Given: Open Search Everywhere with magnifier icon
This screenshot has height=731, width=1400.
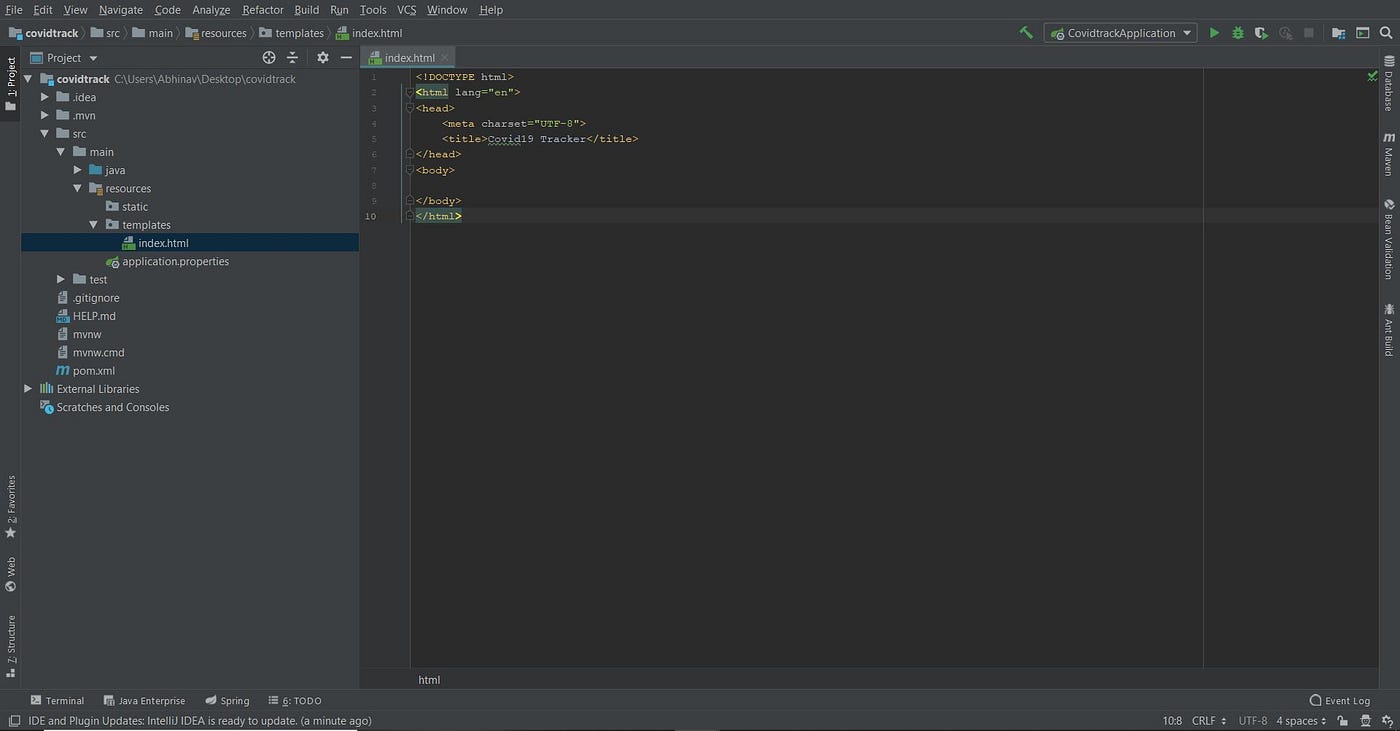Looking at the screenshot, I should (1386, 32).
